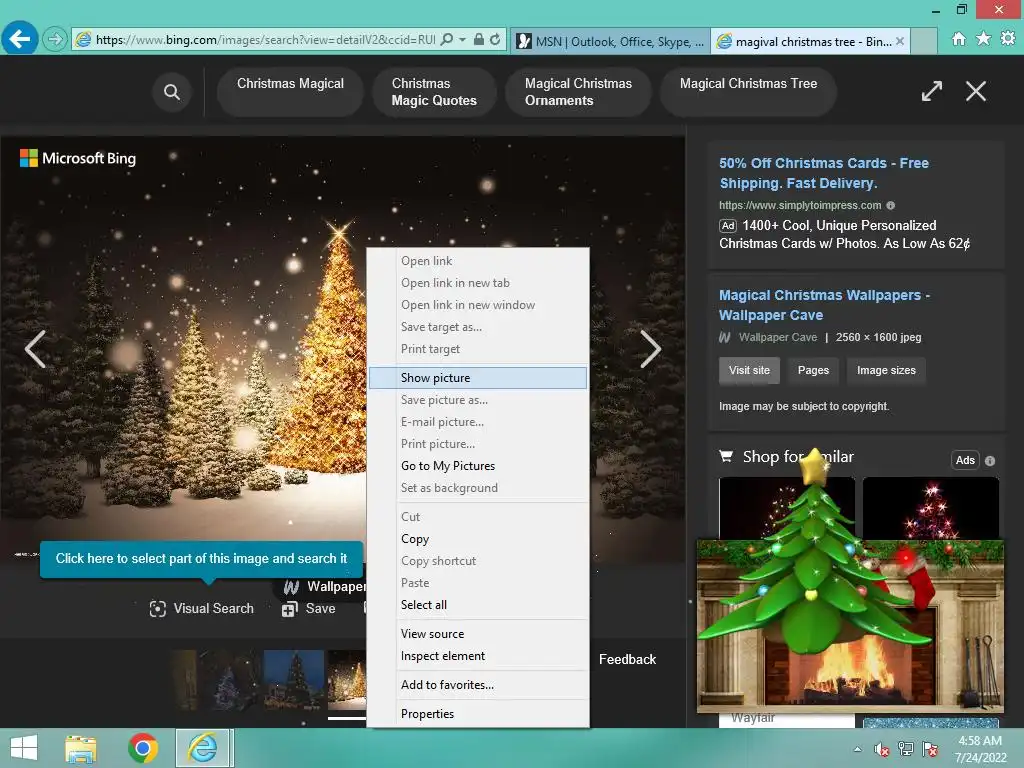
Task: Click the browser Back arrow button
Action: click(20, 39)
